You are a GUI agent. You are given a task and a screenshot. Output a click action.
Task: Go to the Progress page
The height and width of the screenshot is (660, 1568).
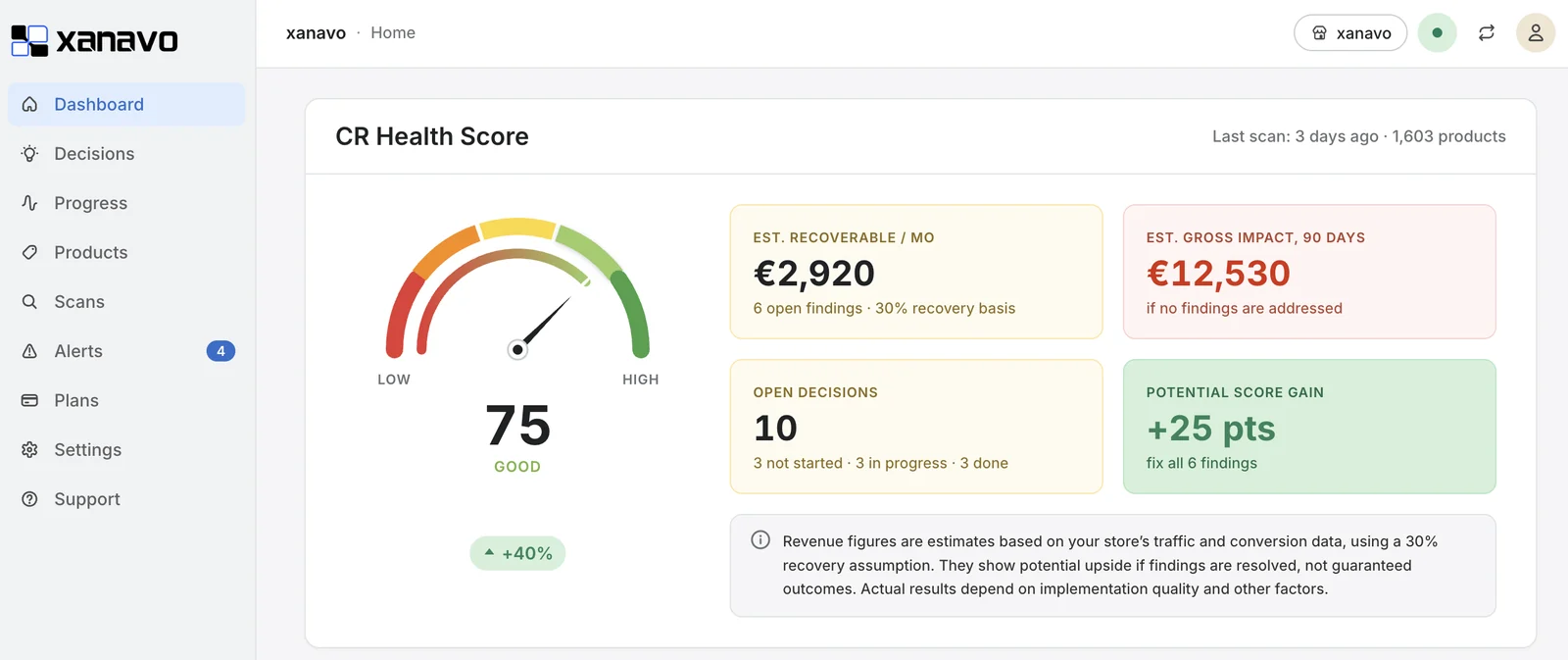click(126, 203)
